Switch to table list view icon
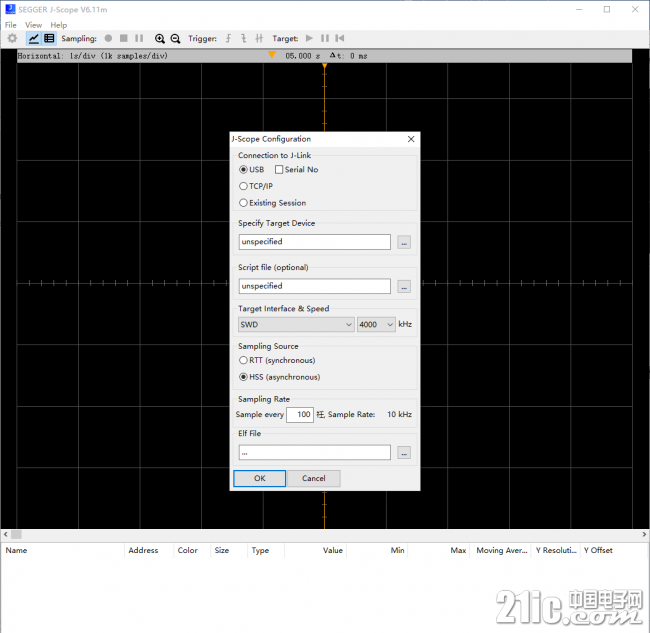 point(49,39)
